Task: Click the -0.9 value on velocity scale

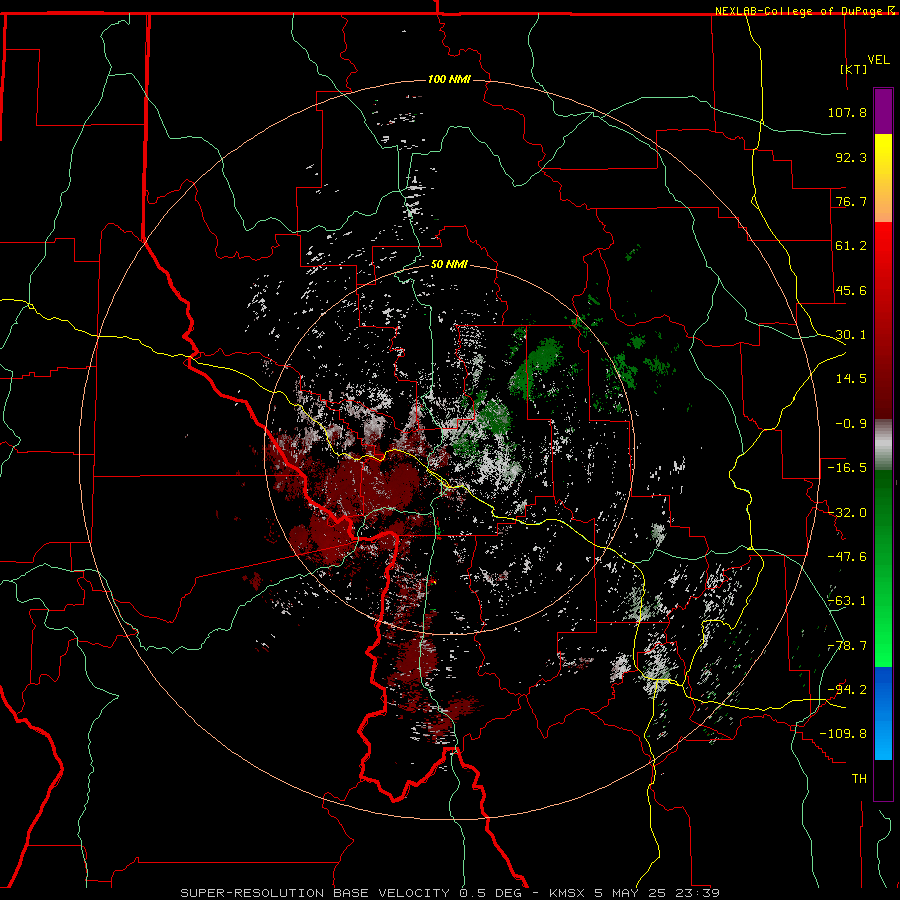Action: (851, 424)
